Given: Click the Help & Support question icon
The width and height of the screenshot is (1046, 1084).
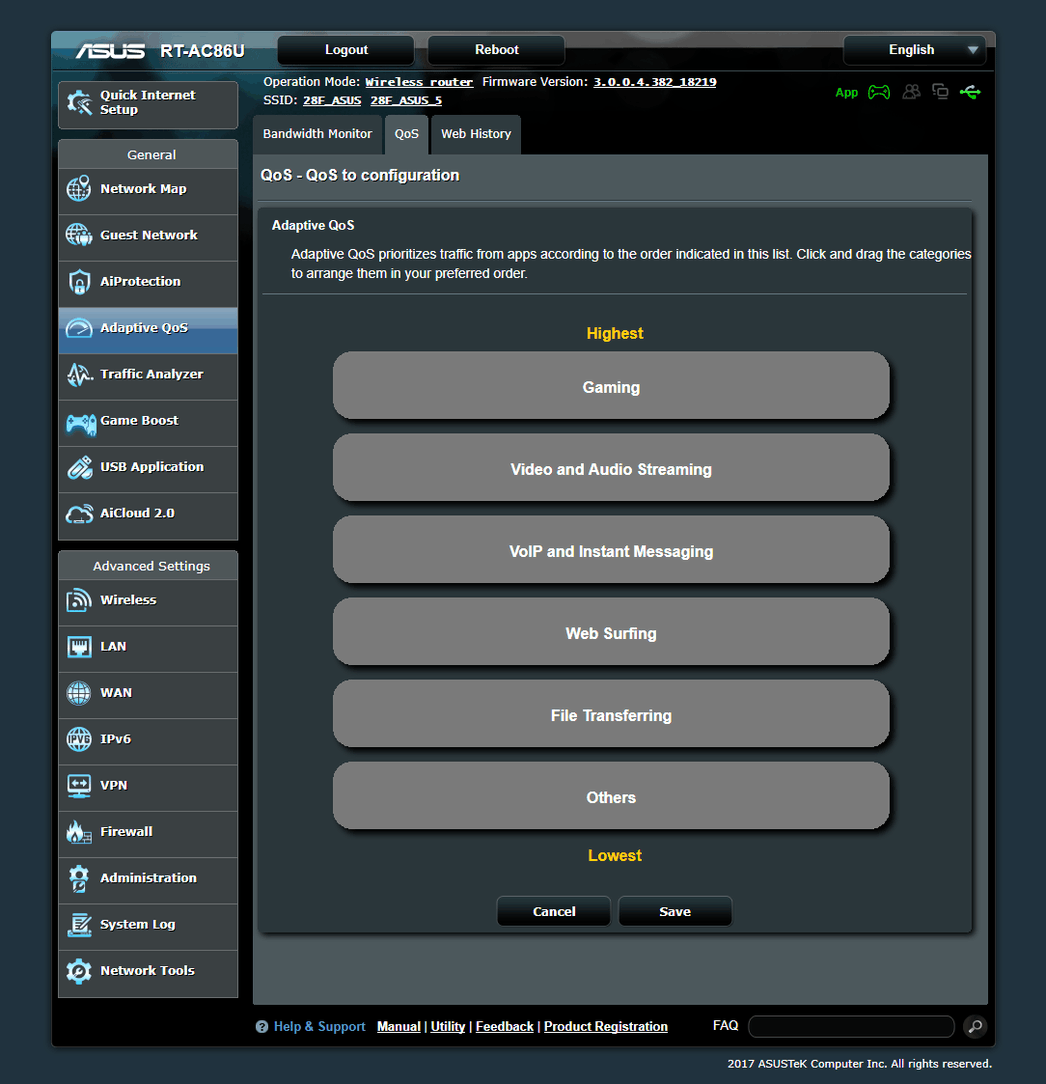Looking at the screenshot, I should click(x=262, y=1027).
